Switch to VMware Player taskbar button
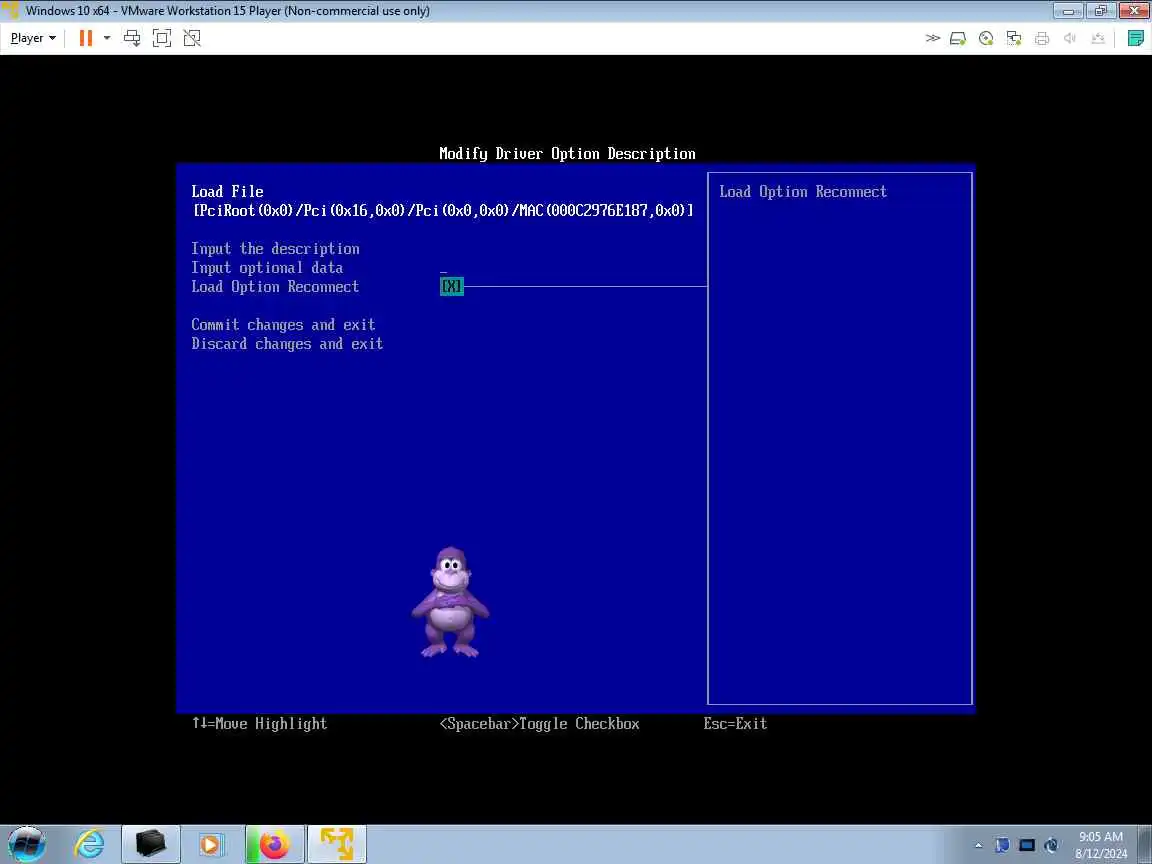This screenshot has width=1152, height=864. 337,844
